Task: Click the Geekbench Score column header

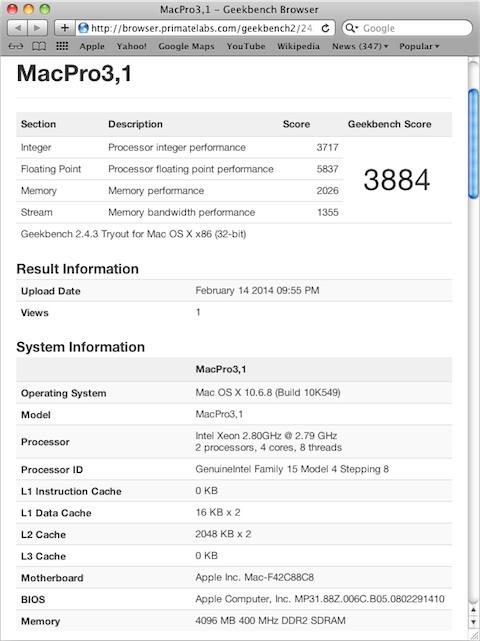Action: coord(390,124)
